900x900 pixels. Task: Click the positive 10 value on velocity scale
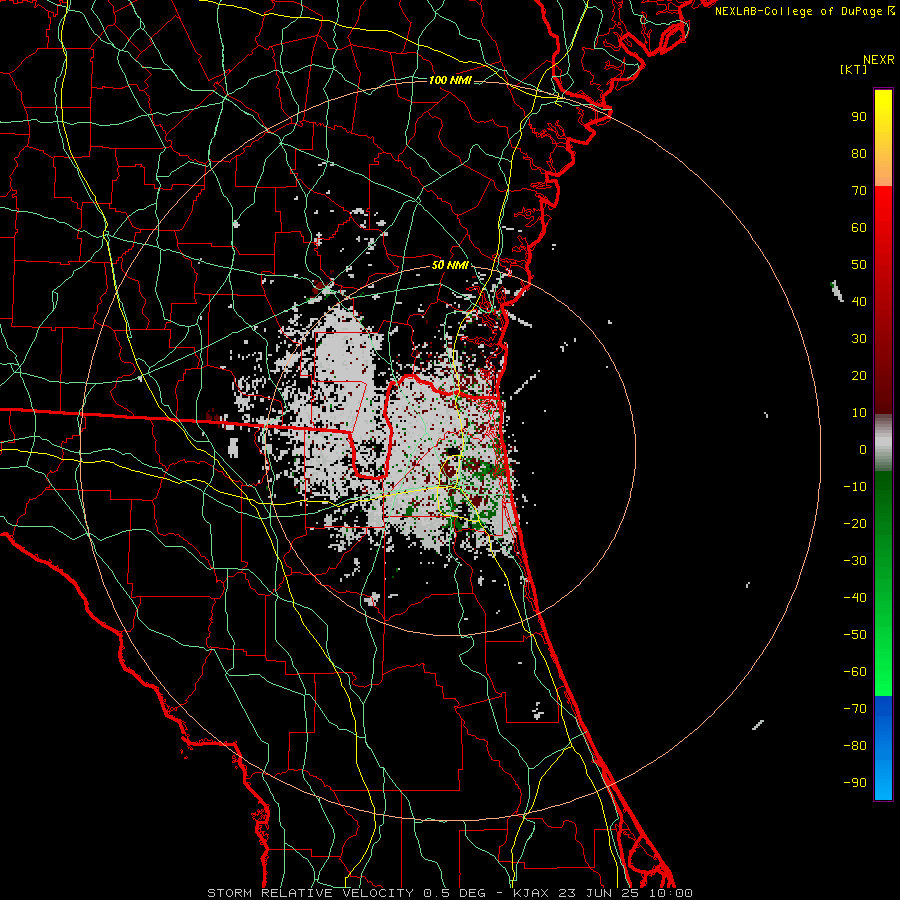coord(859,413)
